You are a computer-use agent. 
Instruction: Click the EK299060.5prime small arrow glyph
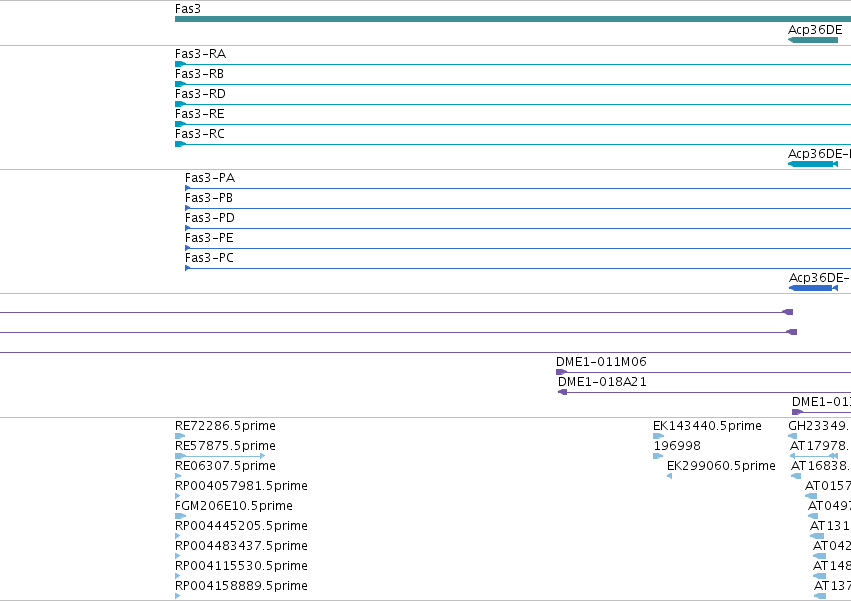point(670,476)
